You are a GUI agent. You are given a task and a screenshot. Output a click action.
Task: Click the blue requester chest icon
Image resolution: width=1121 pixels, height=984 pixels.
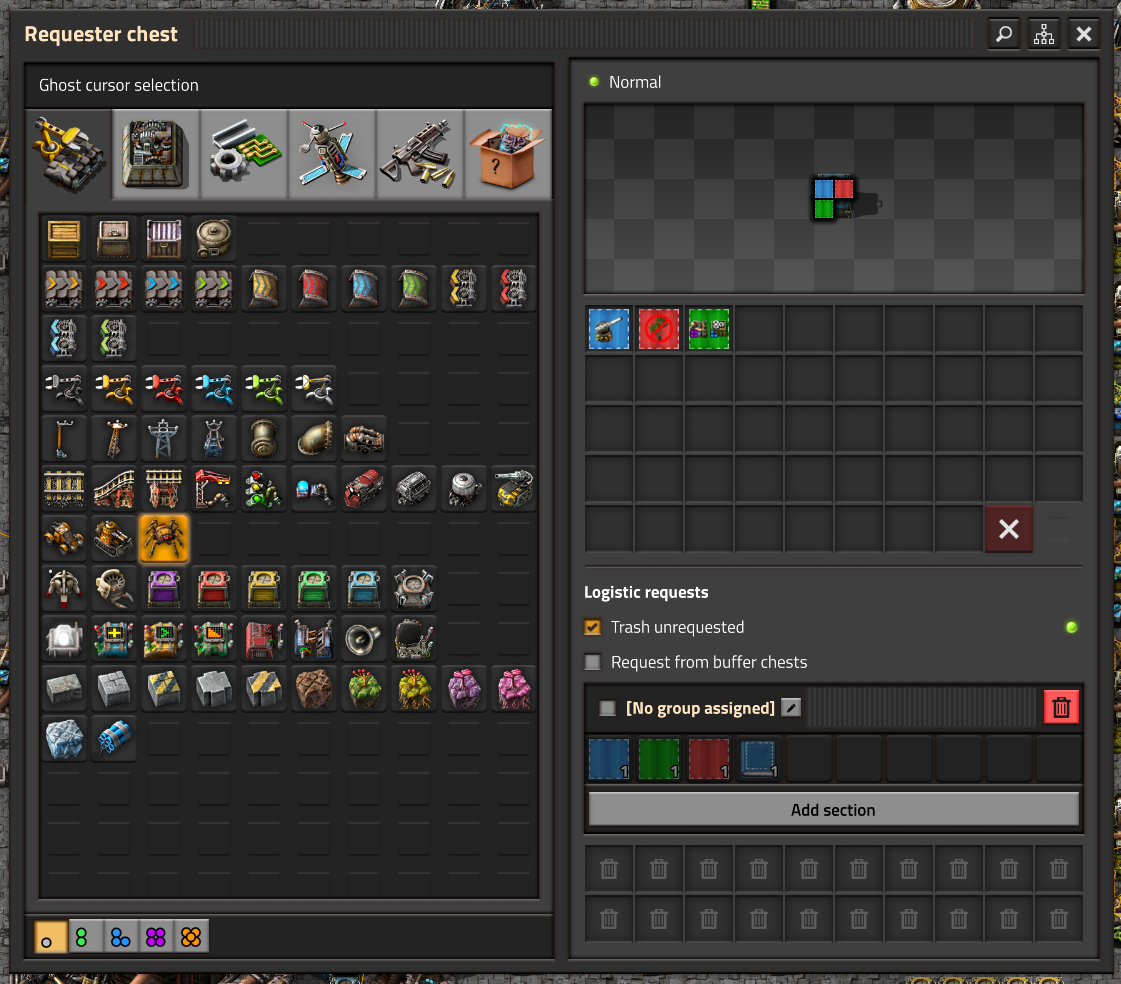pos(363,588)
